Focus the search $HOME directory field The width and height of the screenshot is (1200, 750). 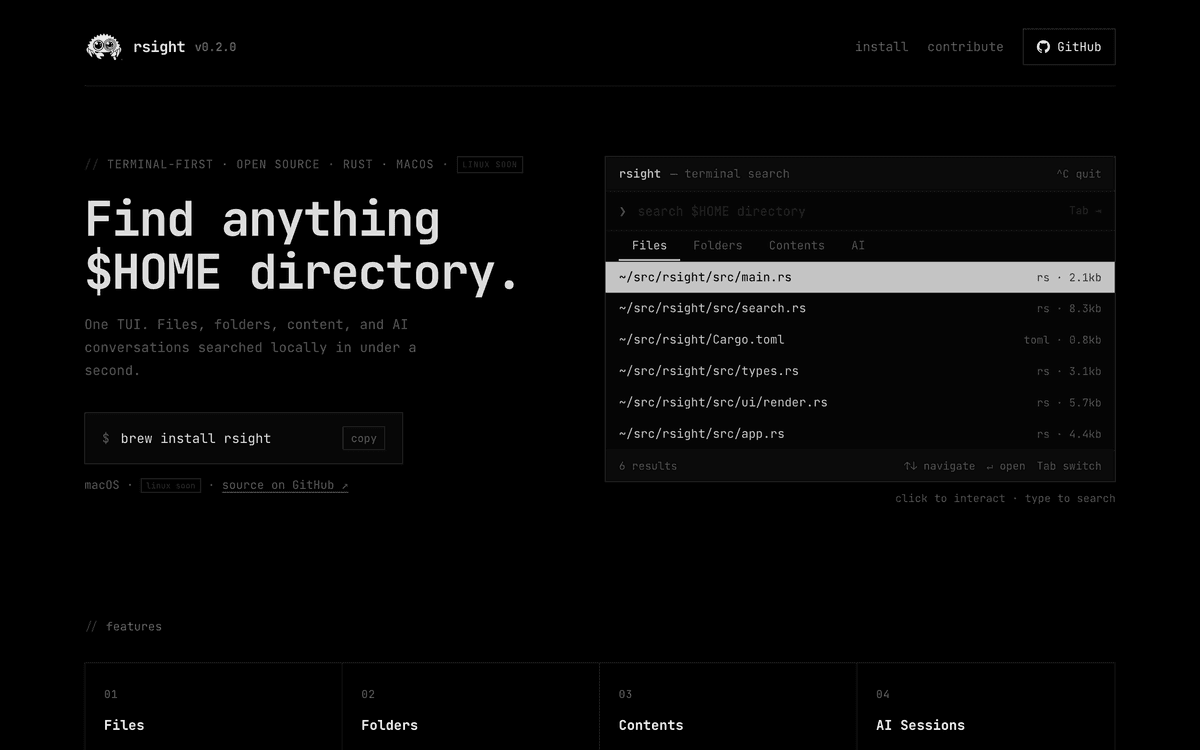tap(860, 211)
